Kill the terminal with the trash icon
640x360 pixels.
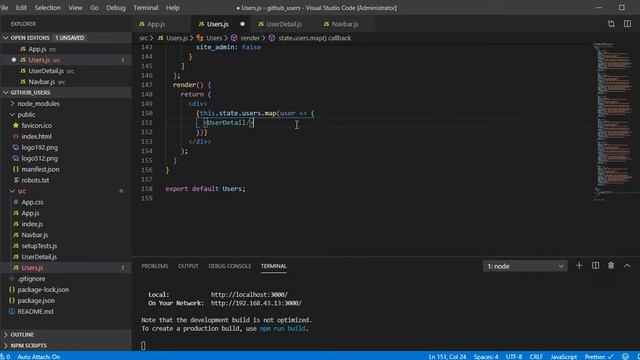(611, 266)
